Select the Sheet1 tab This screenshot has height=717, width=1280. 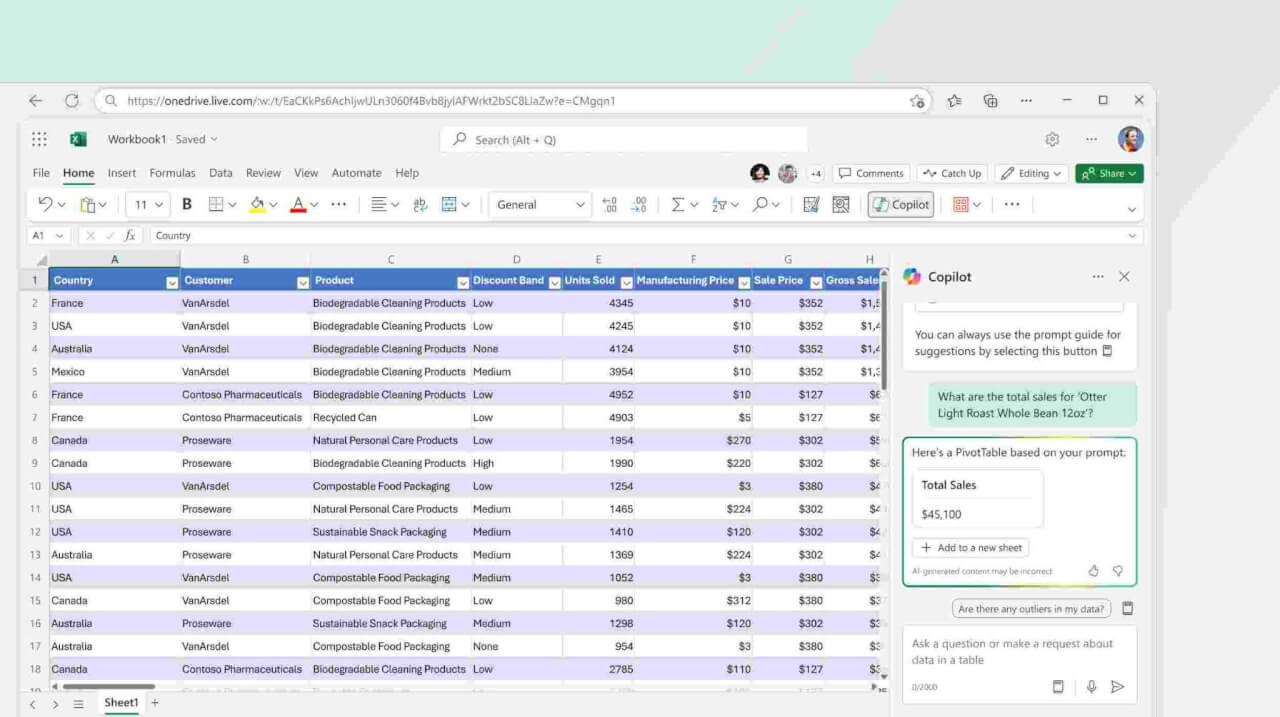click(121, 703)
